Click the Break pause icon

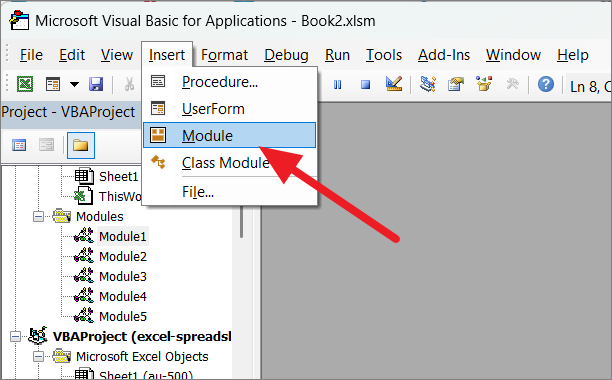(x=338, y=84)
